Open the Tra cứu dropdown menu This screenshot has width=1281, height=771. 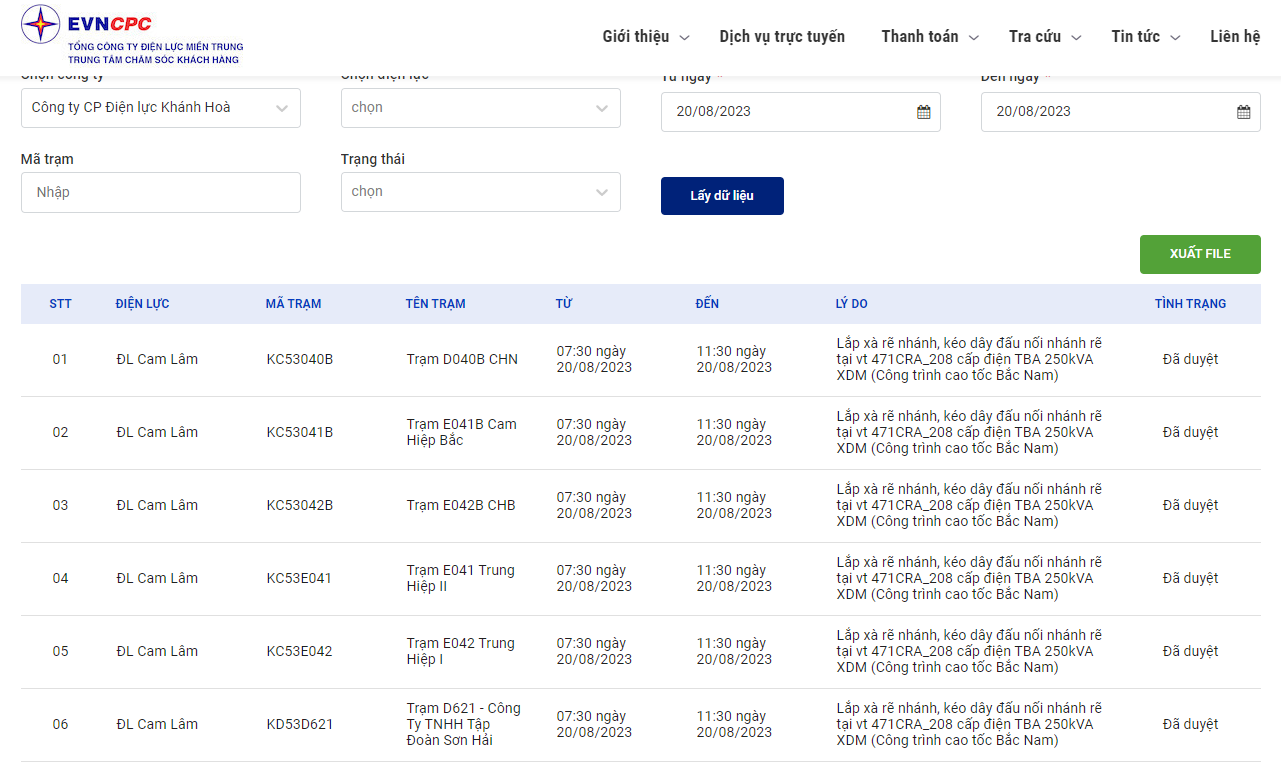tap(1045, 37)
